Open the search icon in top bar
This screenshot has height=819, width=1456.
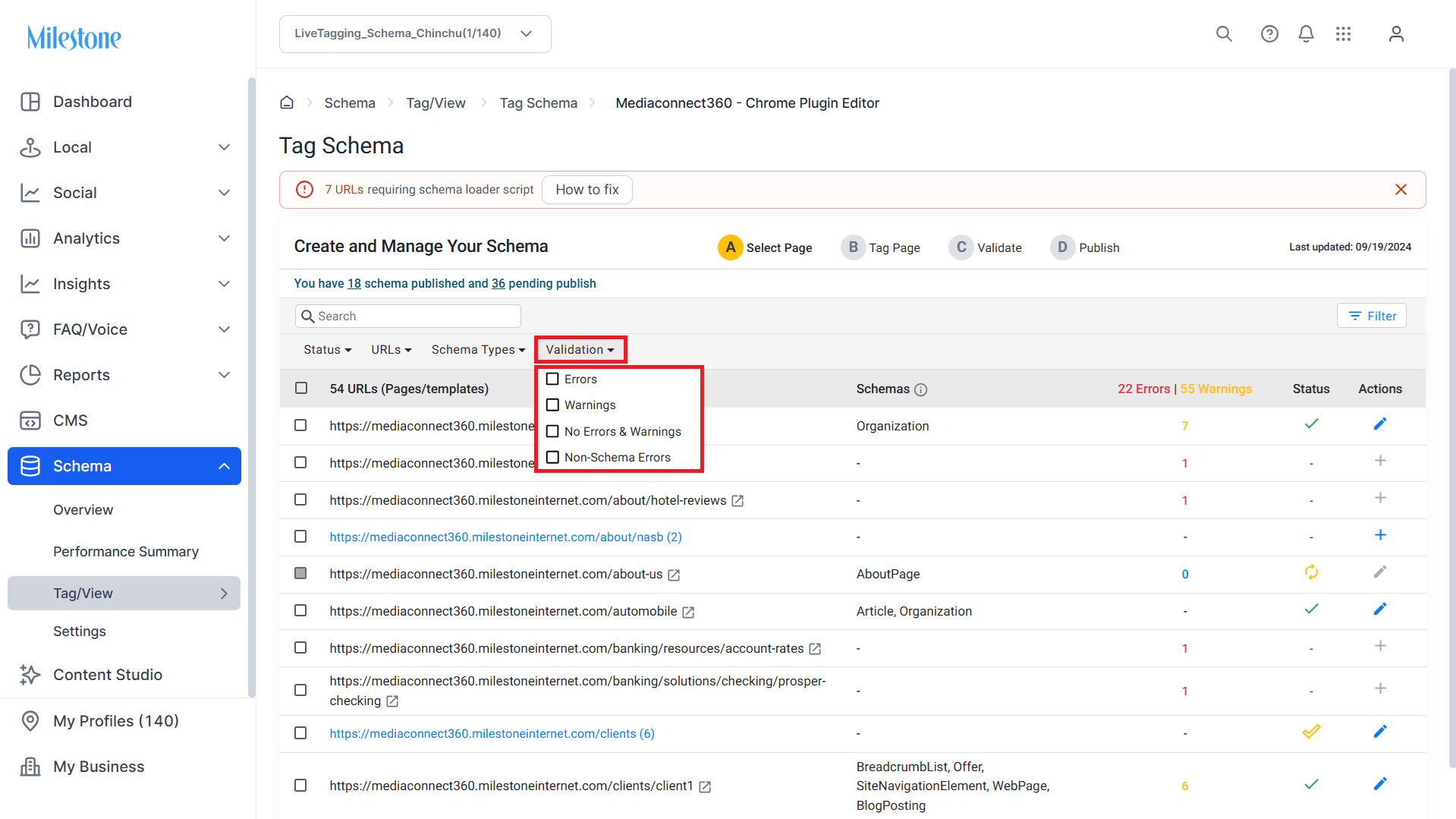(x=1224, y=33)
